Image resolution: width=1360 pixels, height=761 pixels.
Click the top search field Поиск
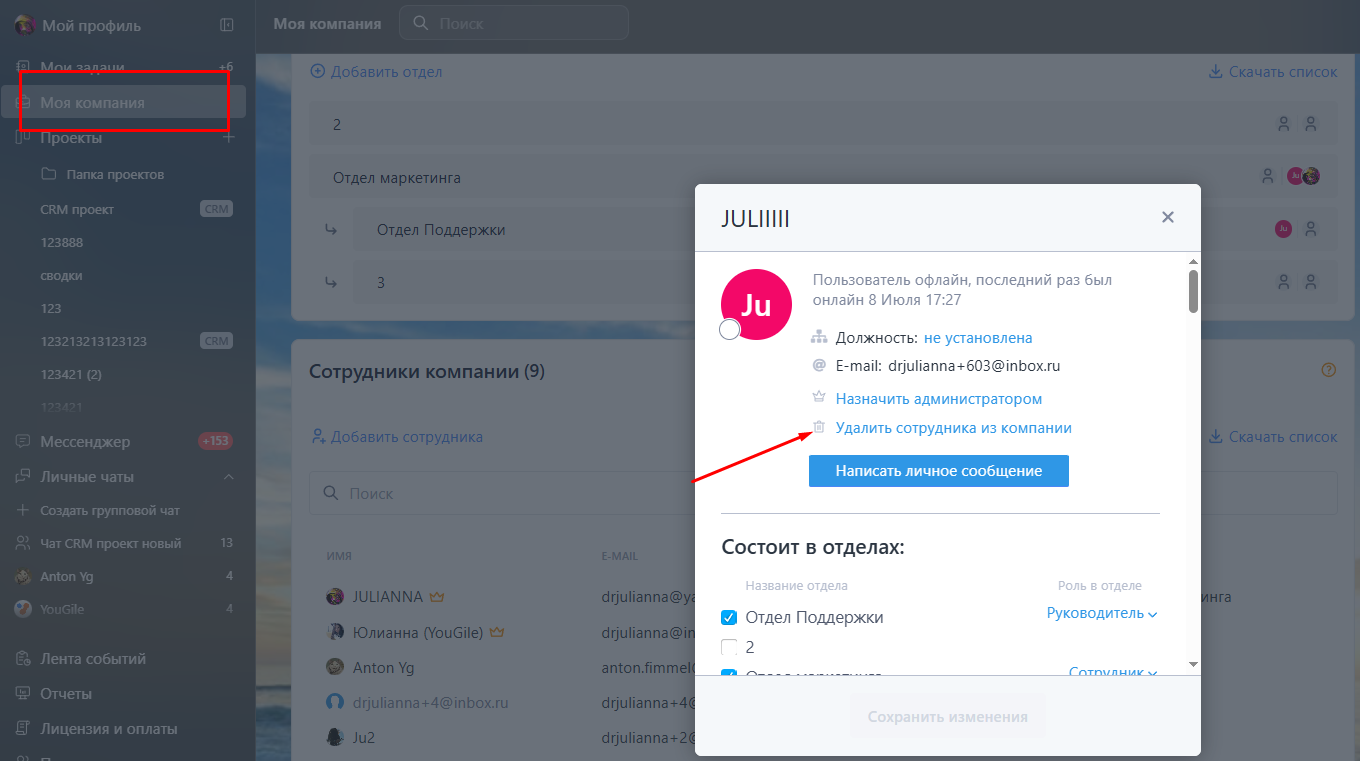click(514, 23)
